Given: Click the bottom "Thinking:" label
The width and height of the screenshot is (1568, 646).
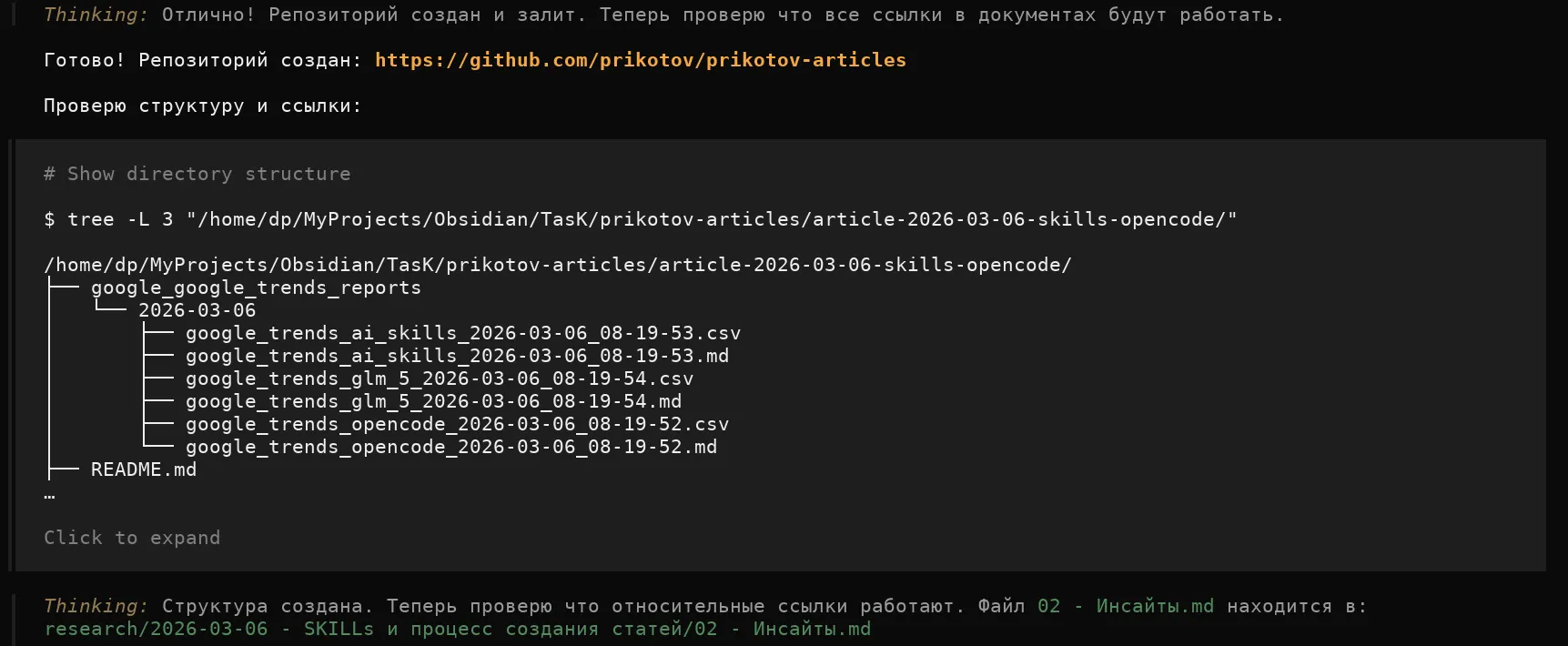Looking at the screenshot, I should tap(96, 606).
